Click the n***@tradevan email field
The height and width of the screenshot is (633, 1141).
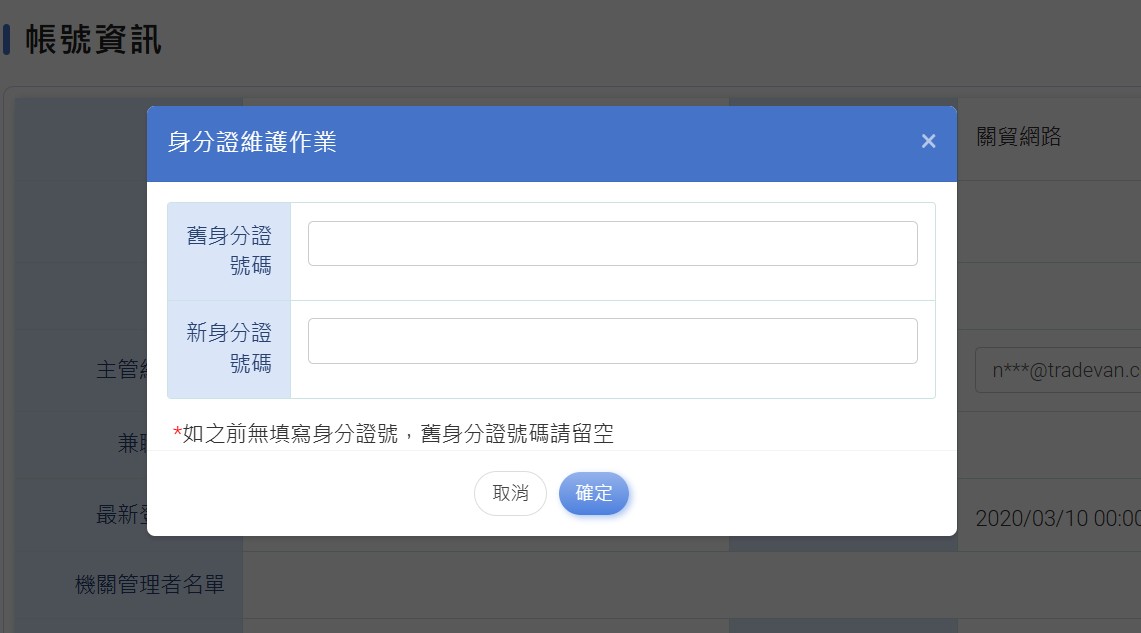click(x=1058, y=370)
